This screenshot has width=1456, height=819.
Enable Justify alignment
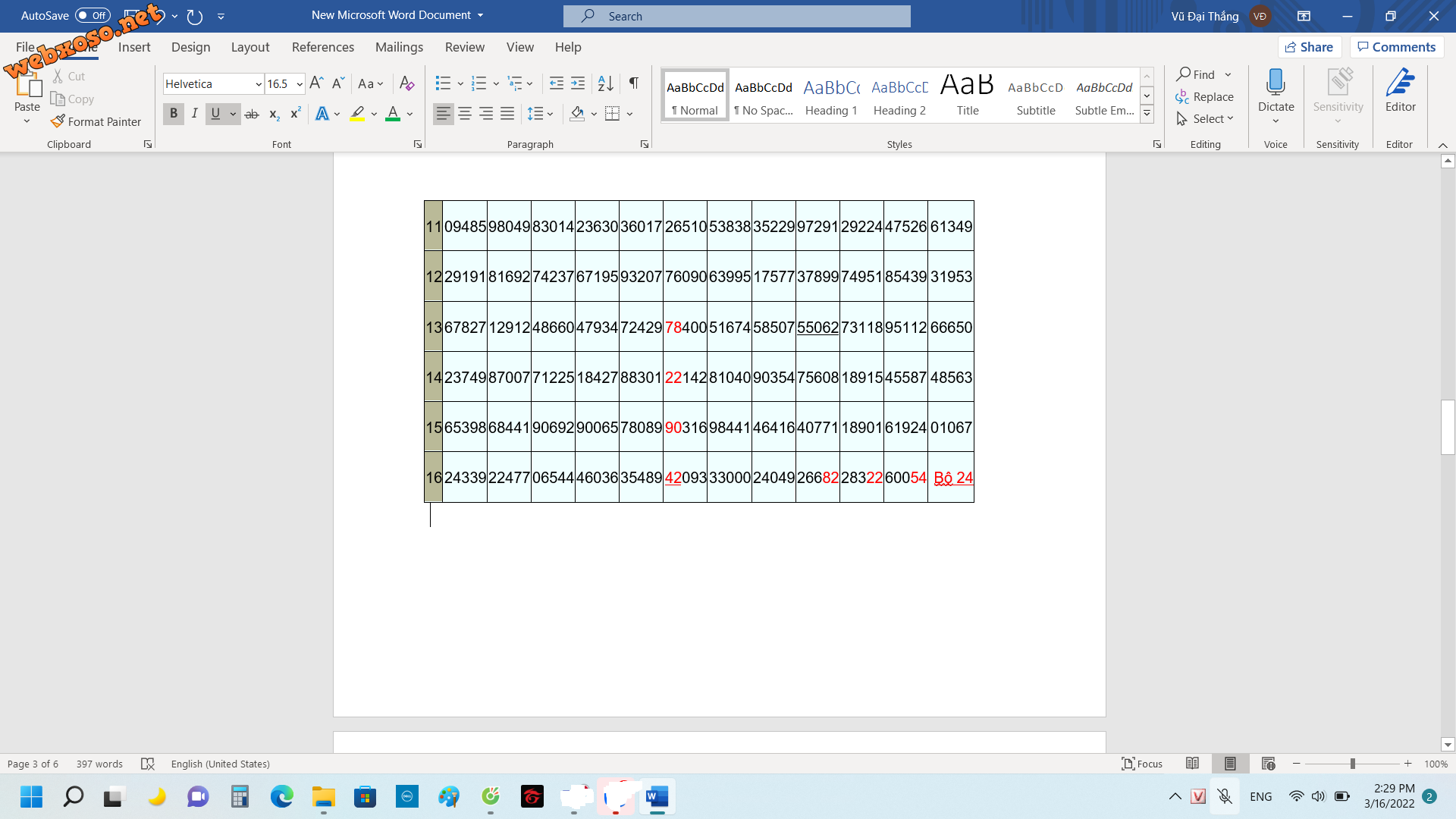coord(507,114)
